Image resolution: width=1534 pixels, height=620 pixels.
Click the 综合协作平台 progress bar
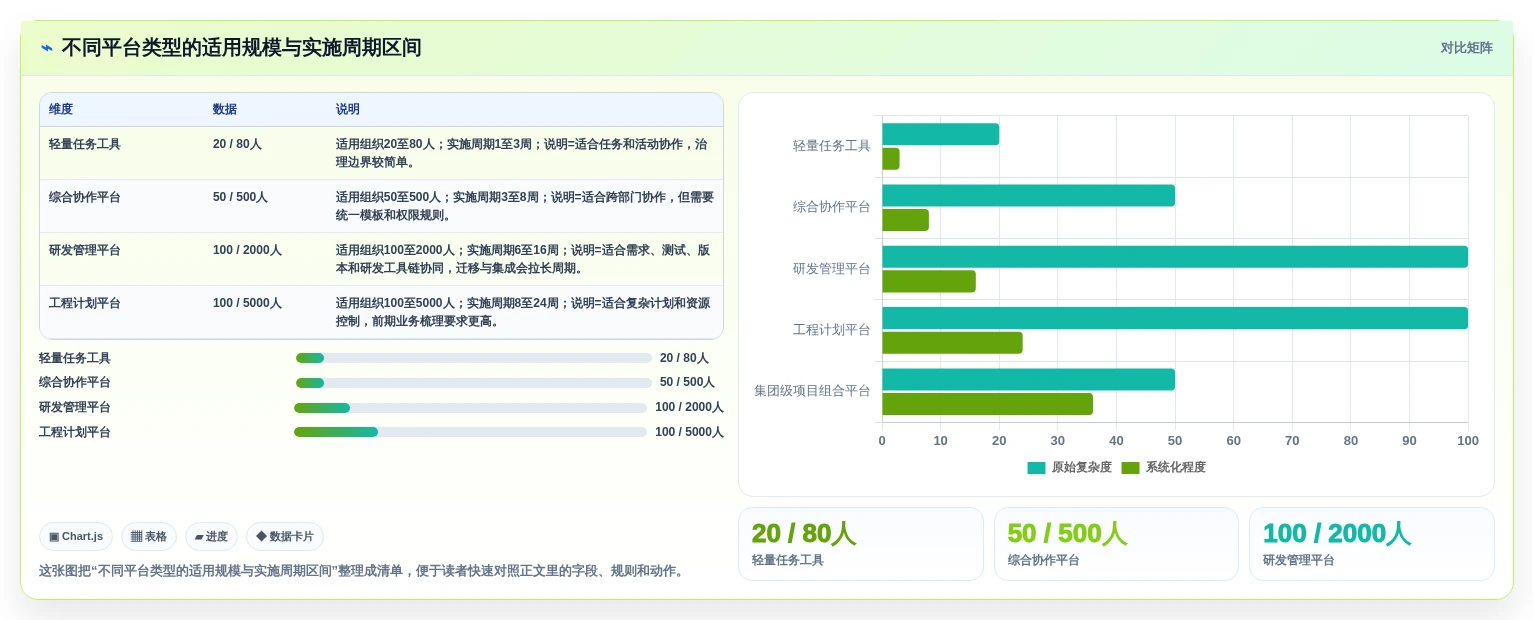[x=474, y=383]
